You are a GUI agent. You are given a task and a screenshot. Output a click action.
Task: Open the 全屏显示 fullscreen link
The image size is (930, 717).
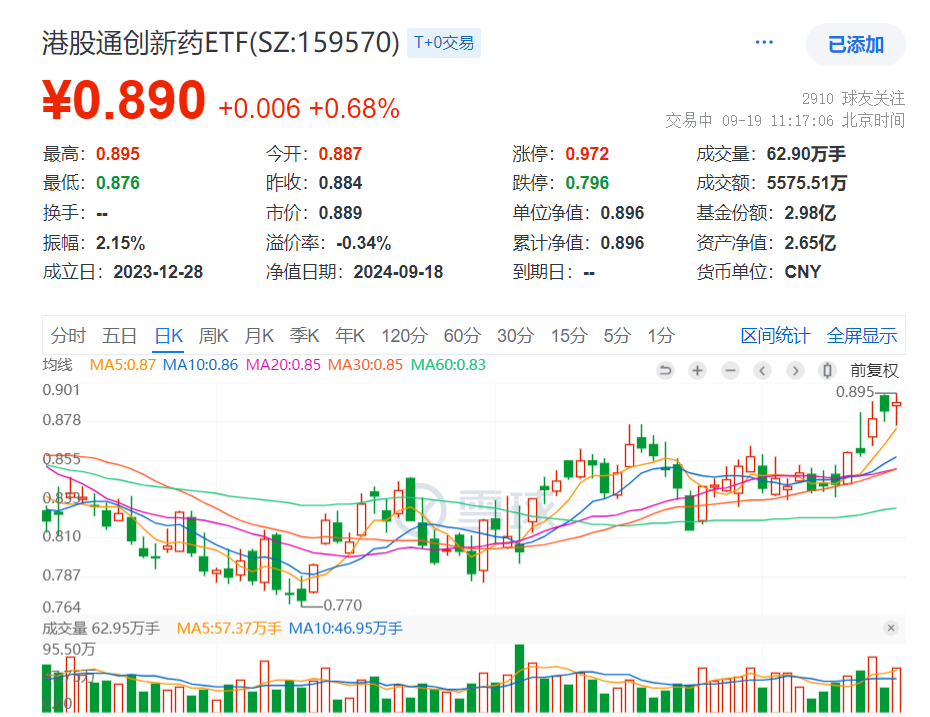(x=862, y=336)
